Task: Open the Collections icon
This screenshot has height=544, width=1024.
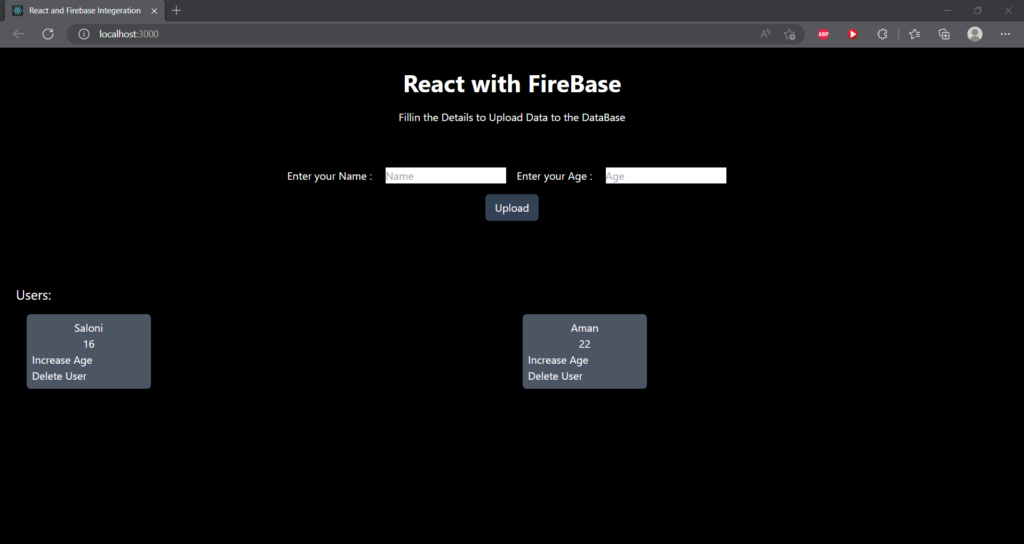Action: 944,34
